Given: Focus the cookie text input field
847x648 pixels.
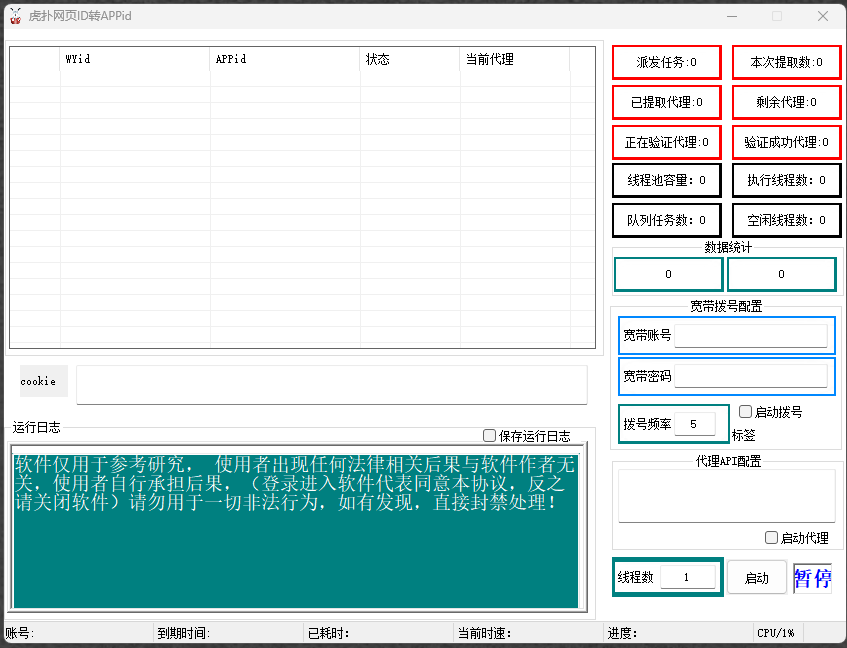Looking at the screenshot, I should 331,385.
